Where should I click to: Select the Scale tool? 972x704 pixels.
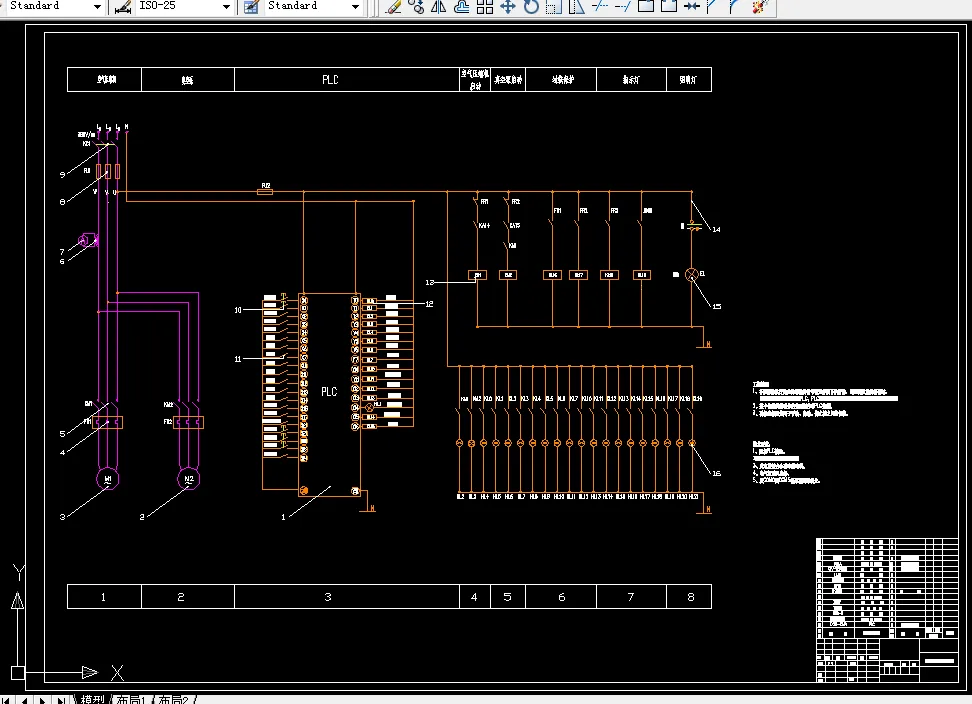554,7
